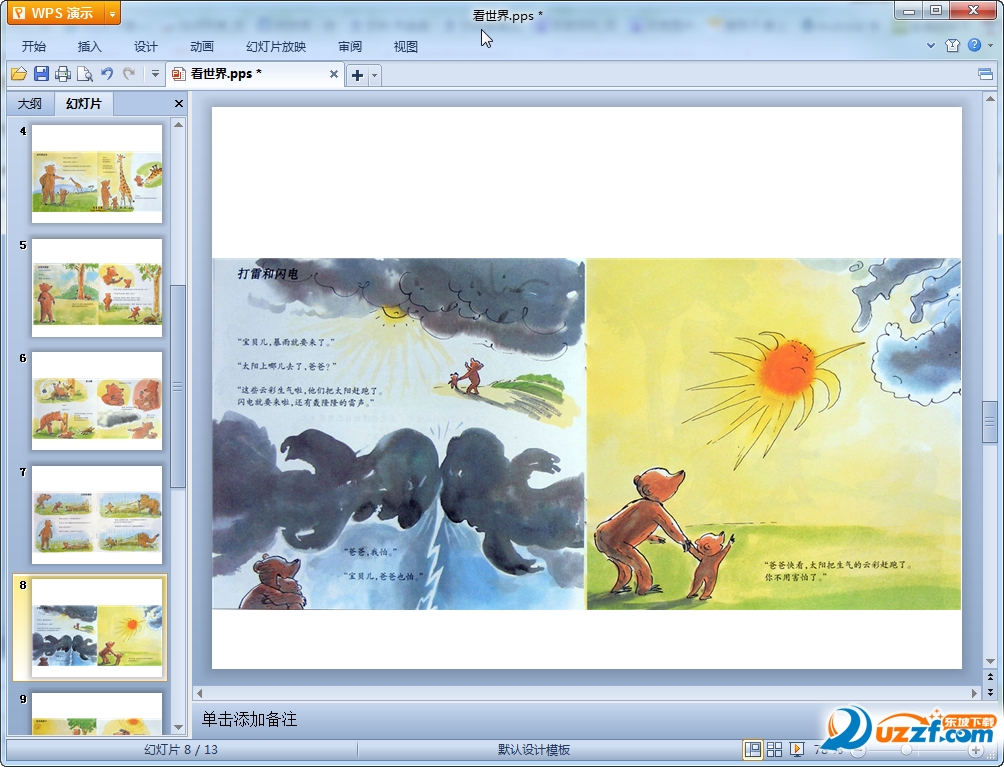The image size is (1004, 767).
Task: Open the quick access toolbar customize dropdown
Action: (x=155, y=74)
